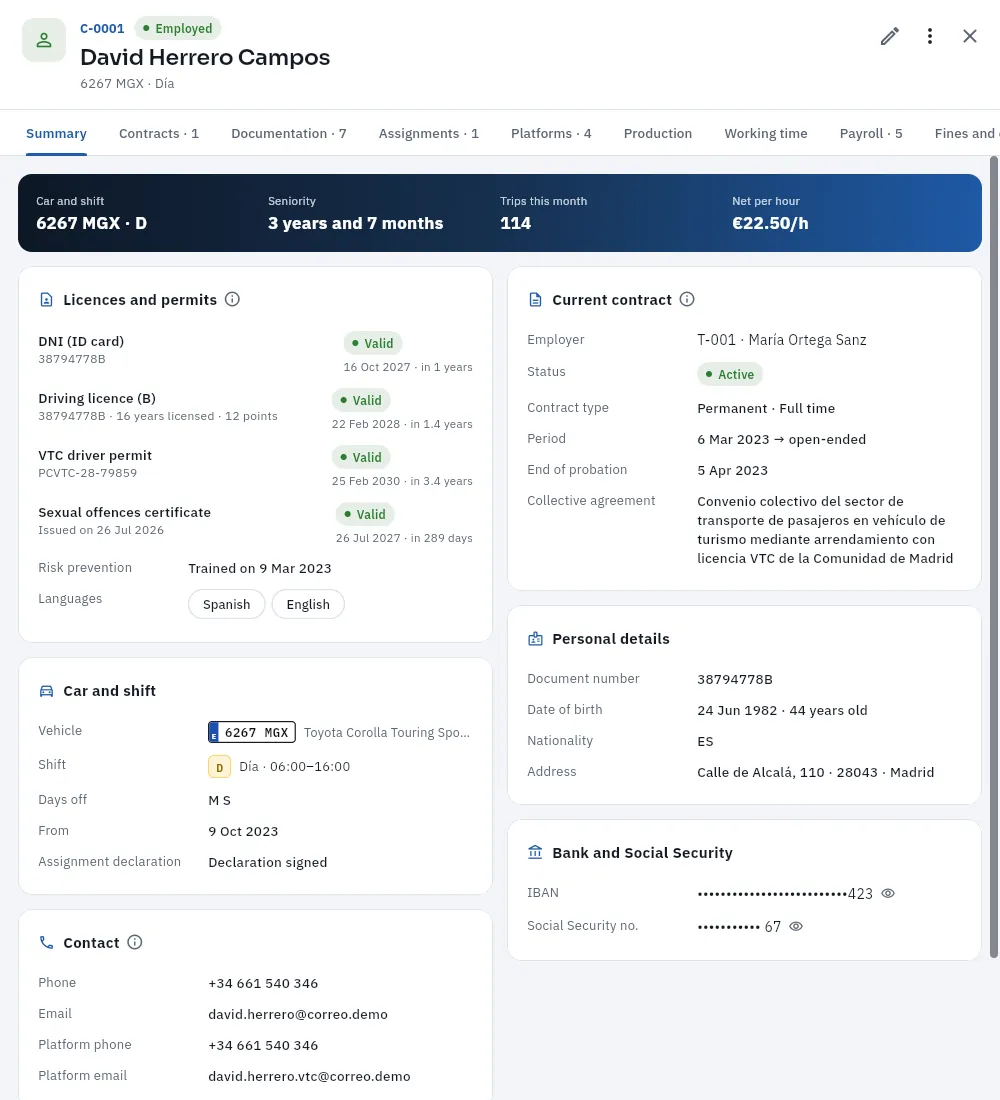This screenshot has width=1000, height=1100.
Task: Click the edit pencil icon
Action: click(x=890, y=36)
